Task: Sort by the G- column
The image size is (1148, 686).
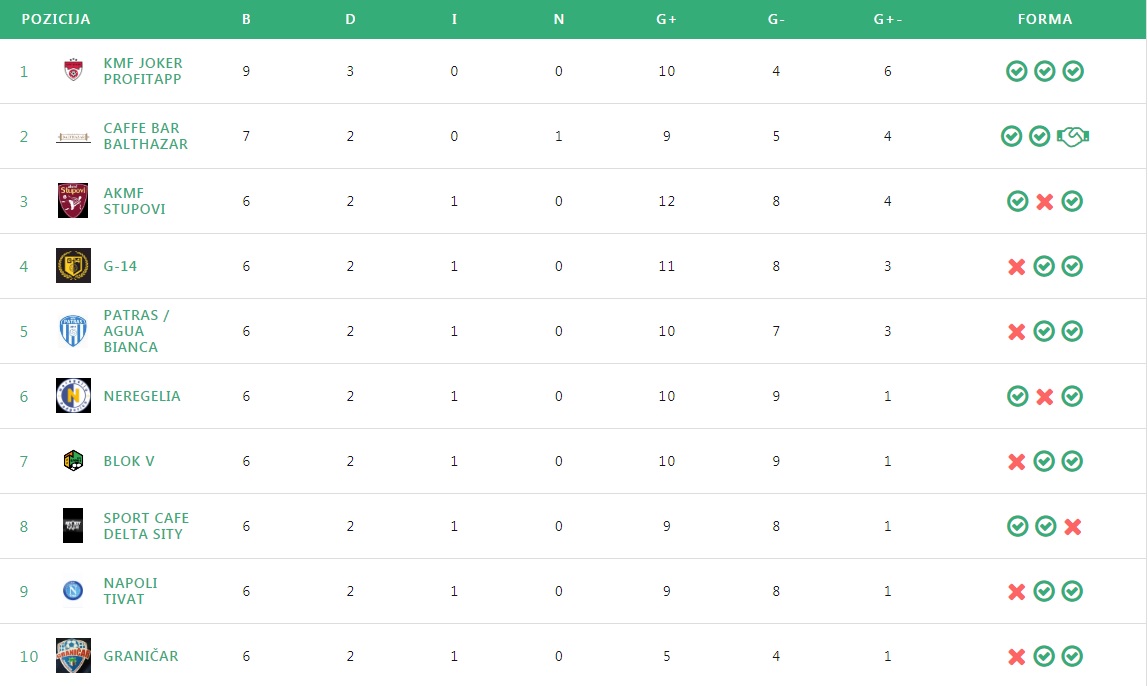Action: coord(775,19)
